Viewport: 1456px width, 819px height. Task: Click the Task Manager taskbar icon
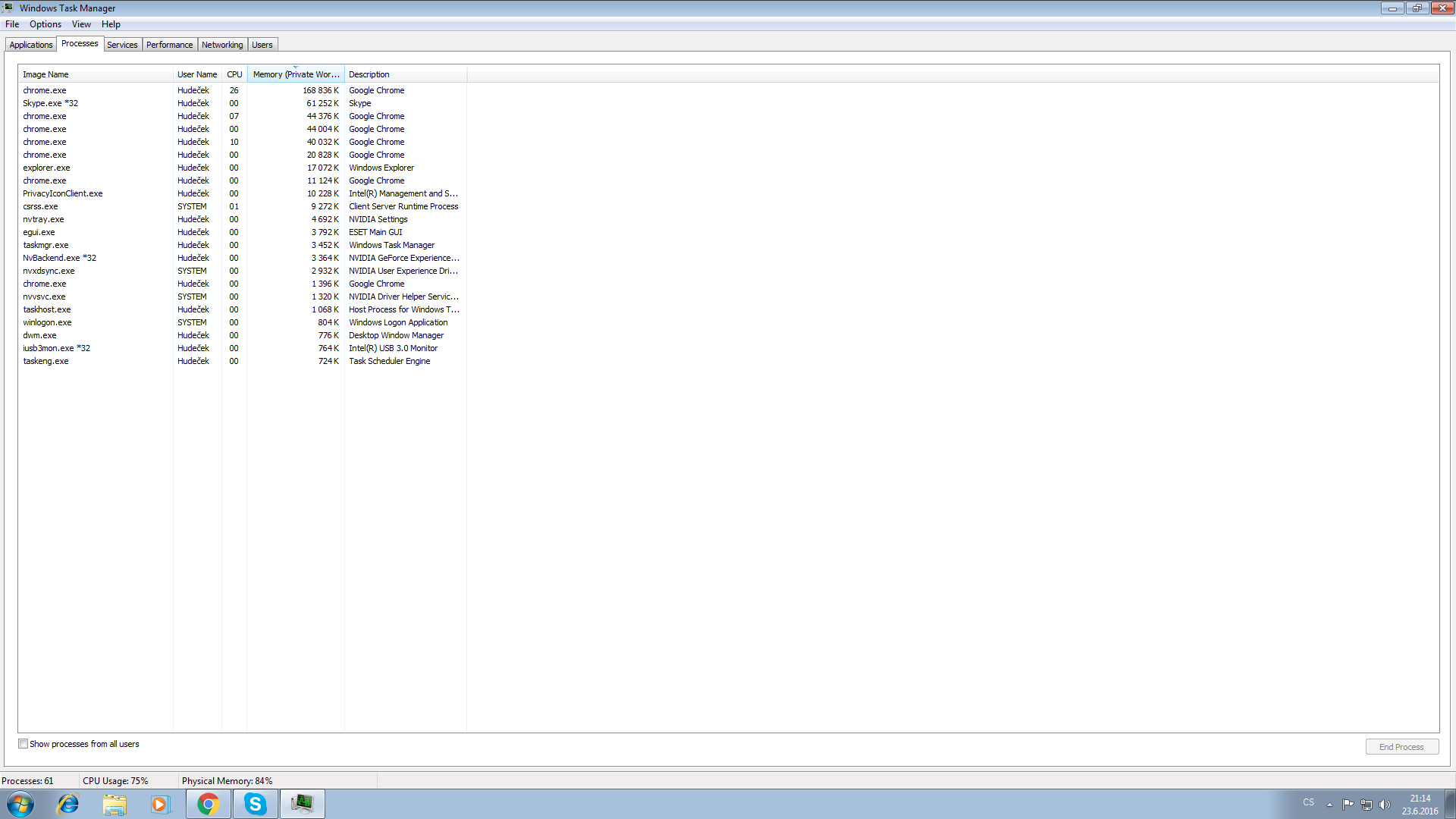303,804
